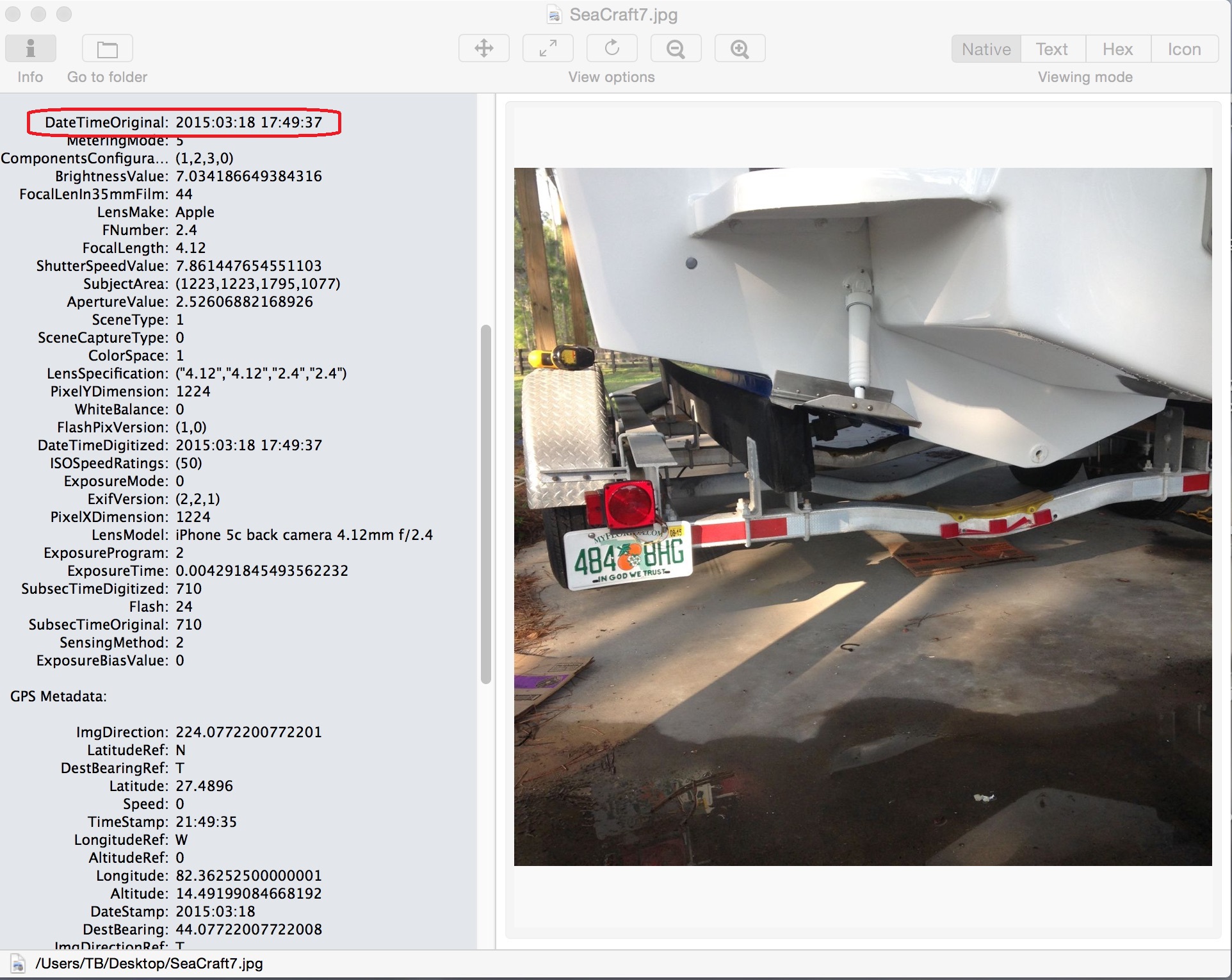
Task: Click the metadata panel vertical scrollbar
Action: click(486, 504)
